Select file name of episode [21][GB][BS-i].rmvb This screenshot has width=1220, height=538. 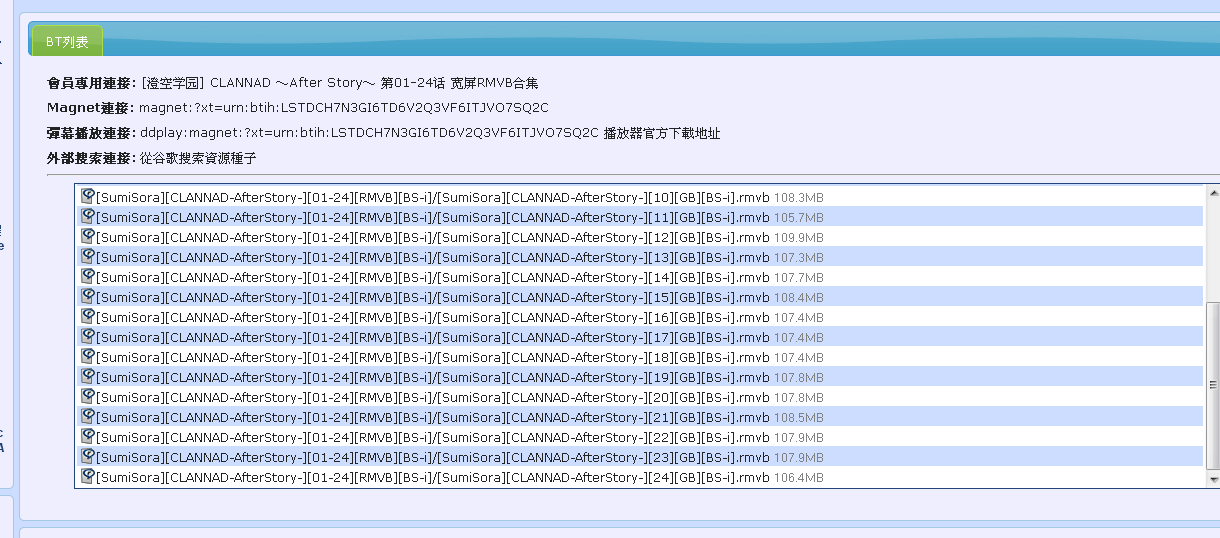[x=433, y=417]
